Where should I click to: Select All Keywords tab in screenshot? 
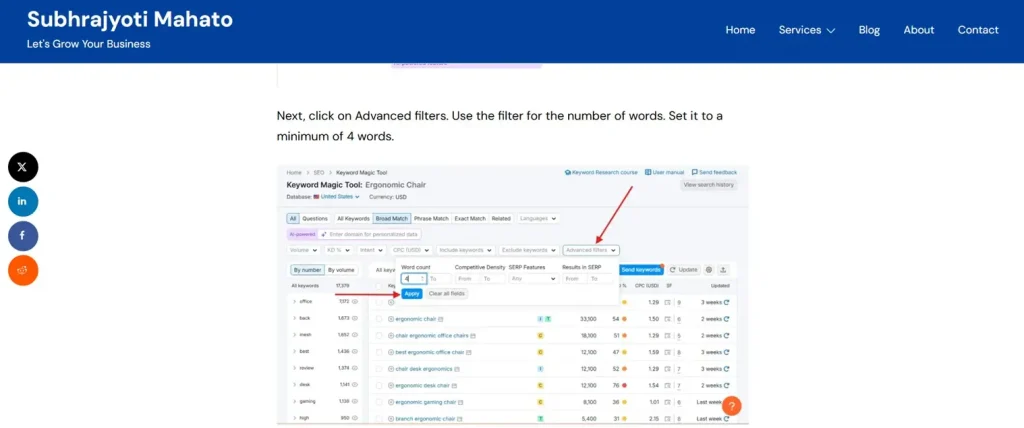pyautogui.click(x=353, y=218)
